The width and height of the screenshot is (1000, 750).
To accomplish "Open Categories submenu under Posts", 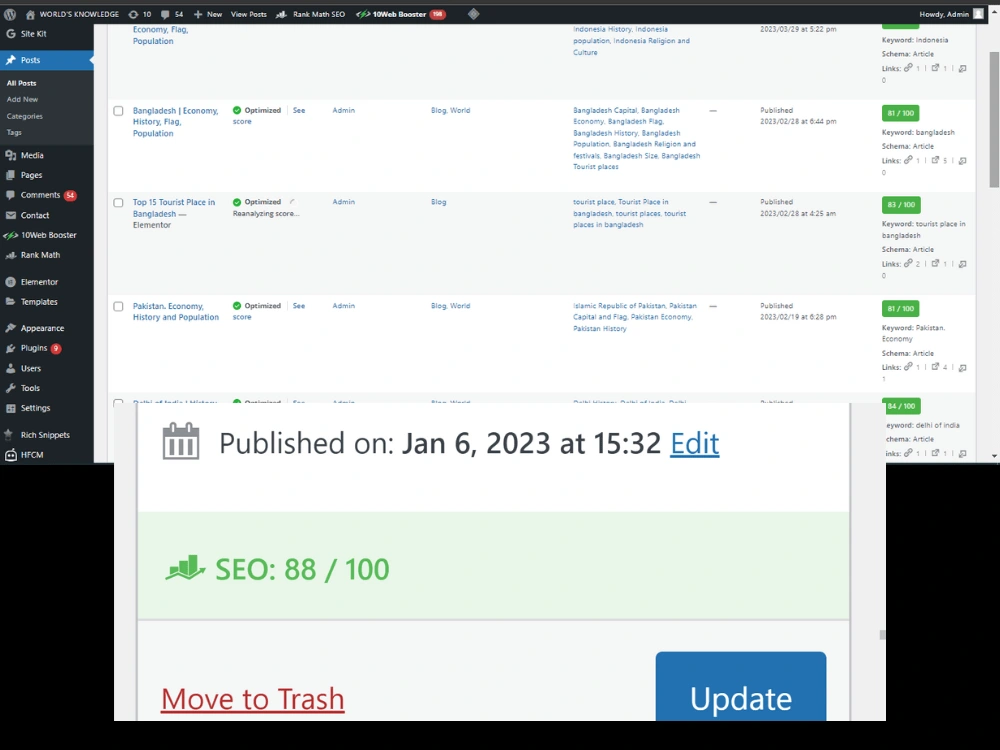I will (x=24, y=116).
